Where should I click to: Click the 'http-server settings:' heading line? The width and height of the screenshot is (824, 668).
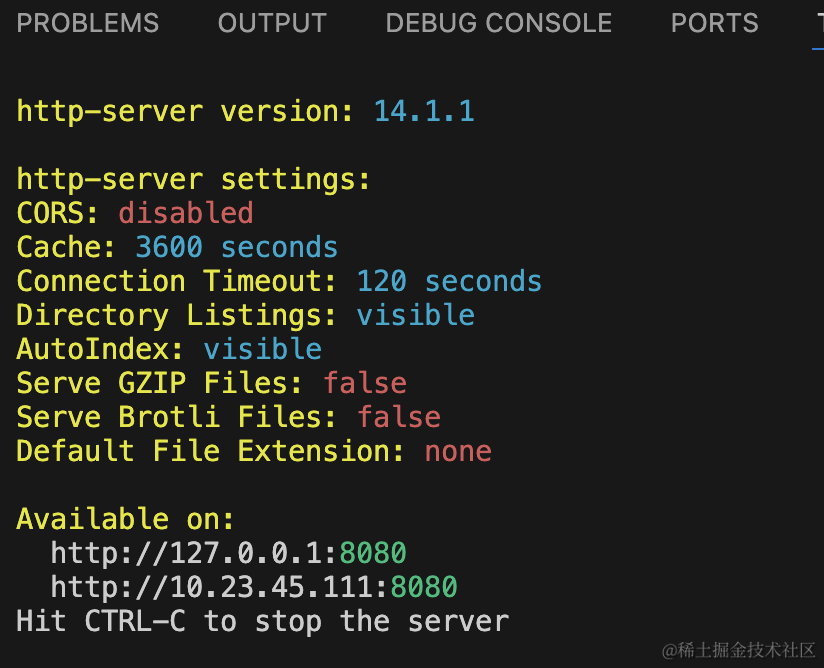(193, 179)
